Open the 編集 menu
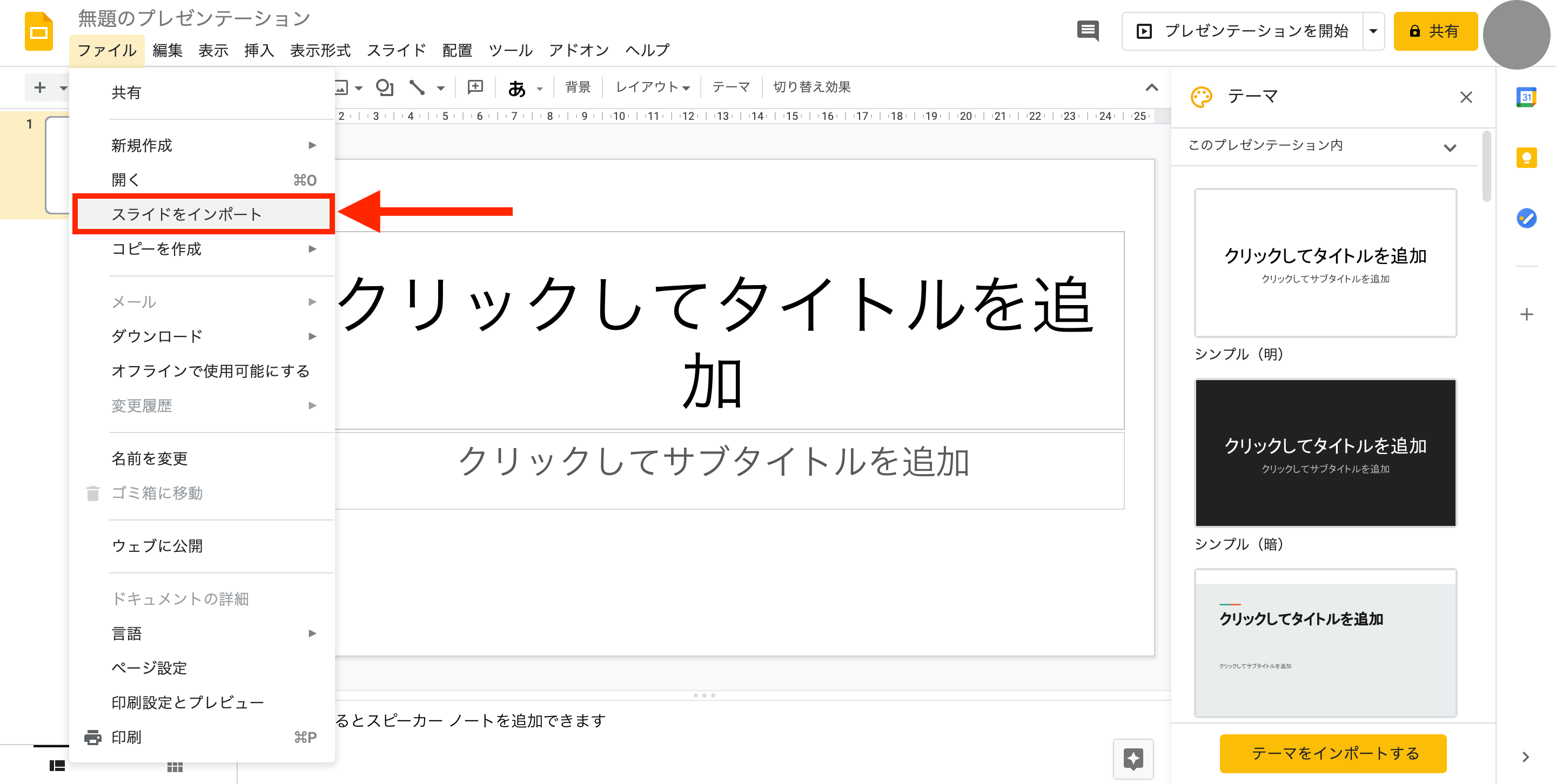Viewport: 1556px width, 784px height. (x=167, y=50)
